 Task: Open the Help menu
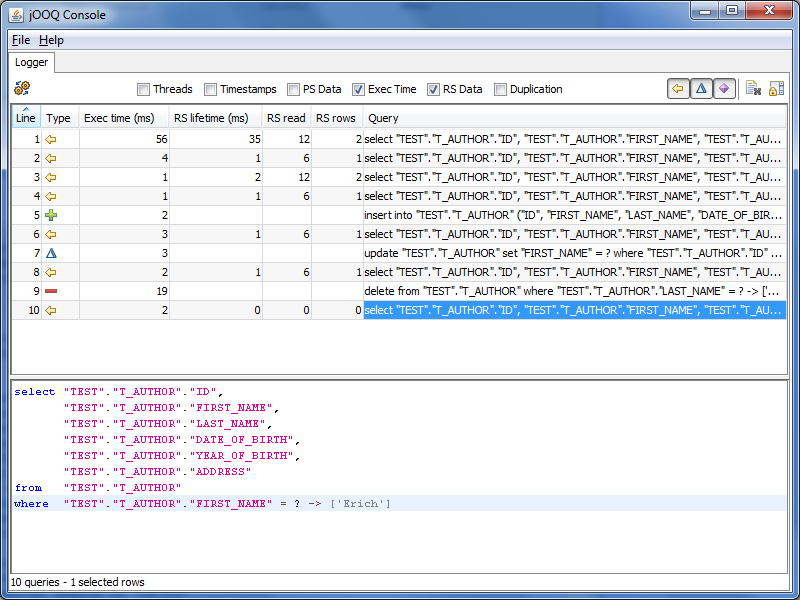tap(51, 40)
